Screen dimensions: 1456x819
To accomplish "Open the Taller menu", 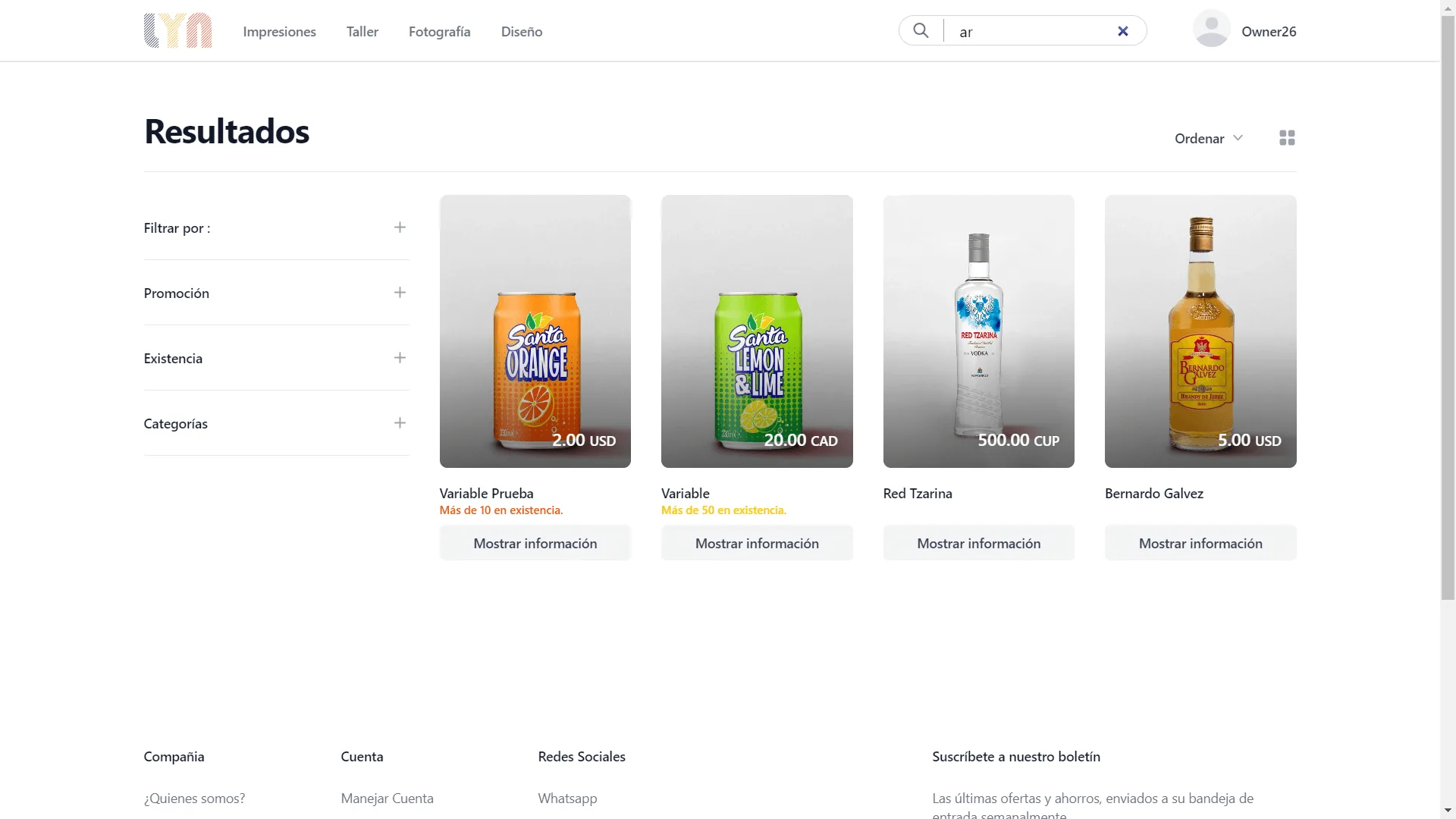I will (362, 31).
